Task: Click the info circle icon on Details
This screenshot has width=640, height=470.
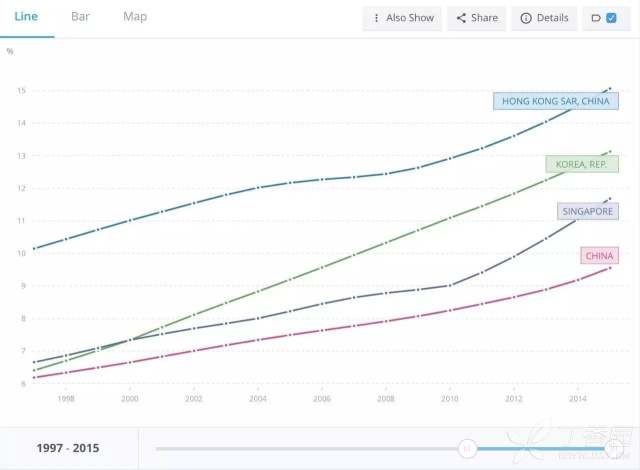Action: click(526, 18)
